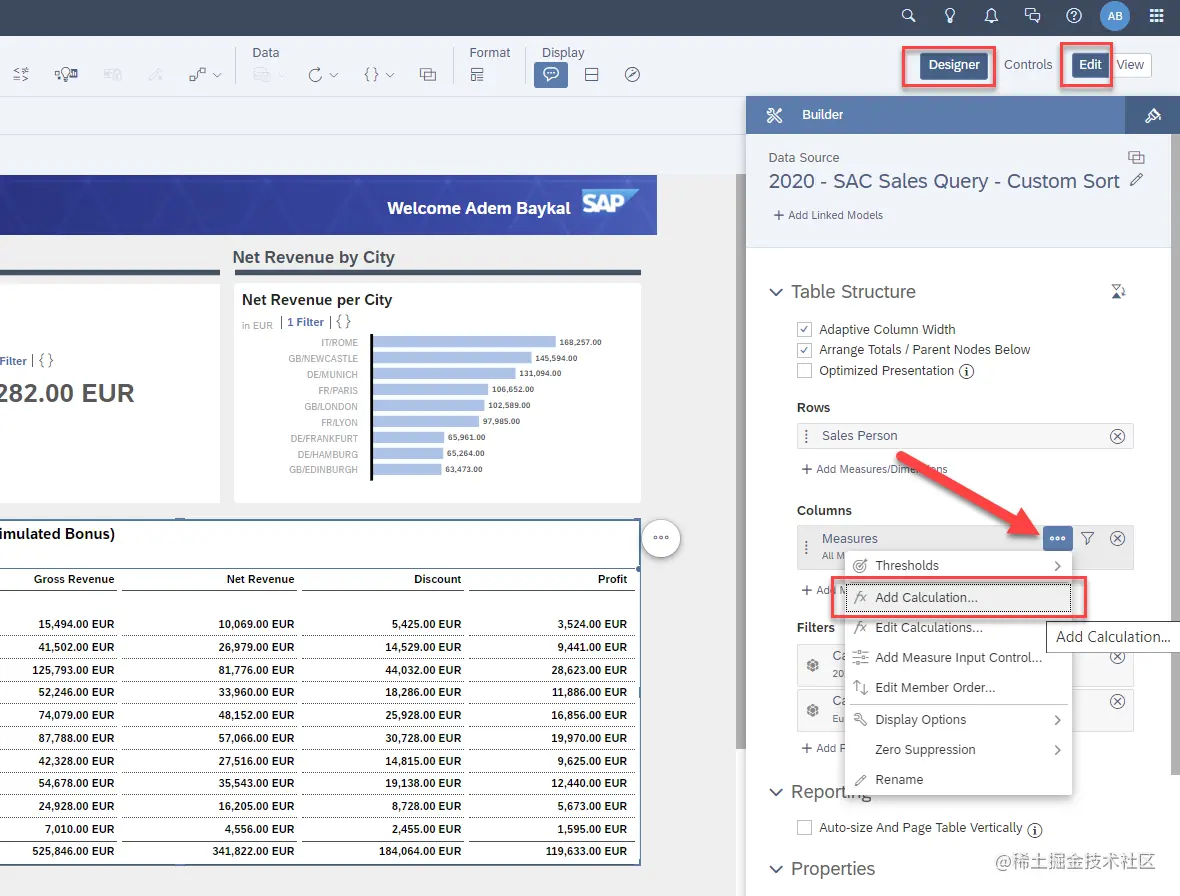Click the chart's curly braces variable icon
This screenshot has height=896, width=1180.
343,322
